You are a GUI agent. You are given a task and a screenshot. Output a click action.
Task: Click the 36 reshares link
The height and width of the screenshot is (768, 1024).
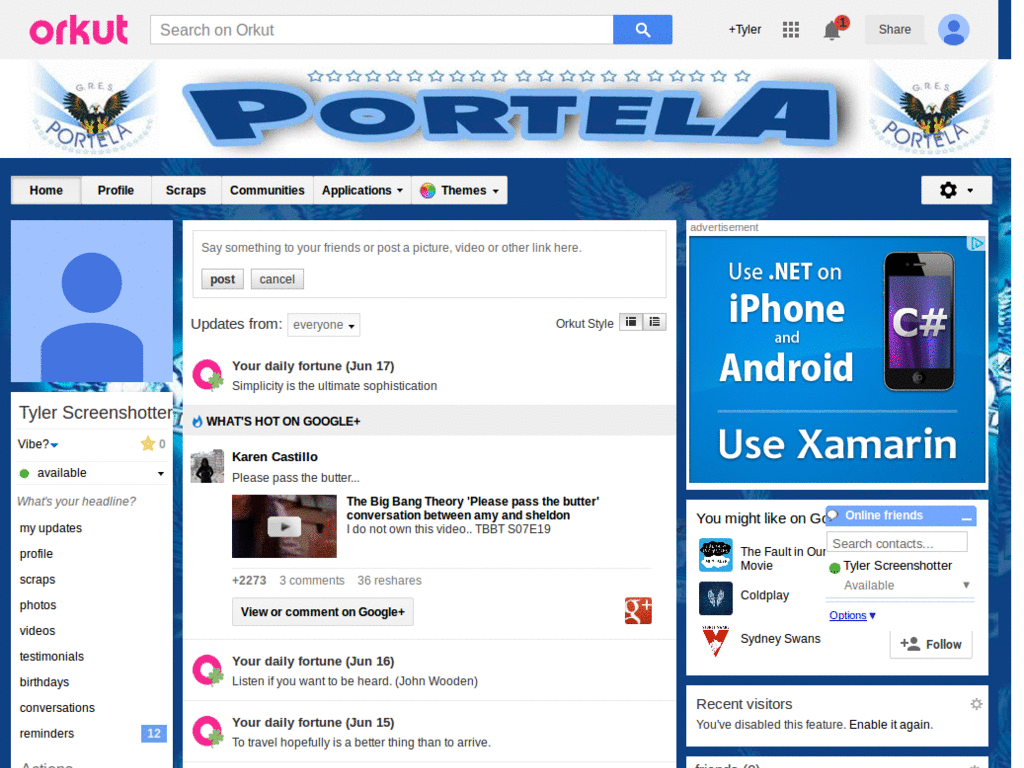[389, 581]
